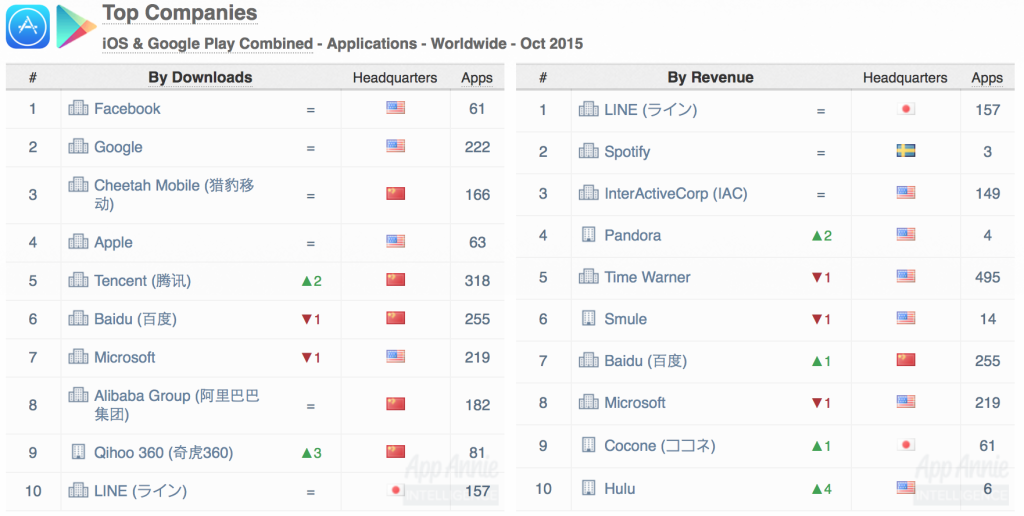Viewport: 1024px width, 516px height.
Task: Click the 318 apps count for Tencent
Action: [x=477, y=281]
